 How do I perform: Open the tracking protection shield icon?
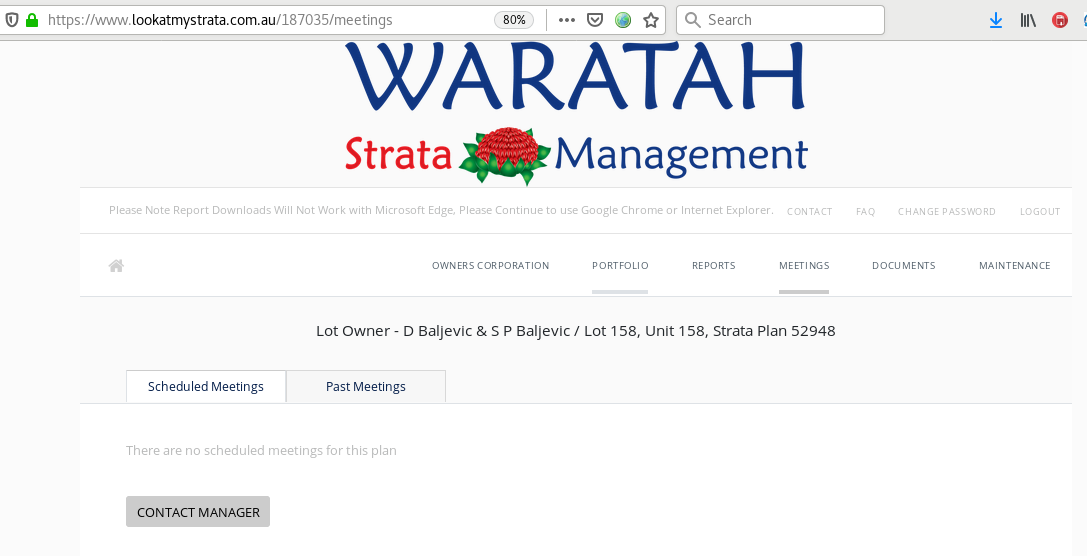tap(11, 20)
